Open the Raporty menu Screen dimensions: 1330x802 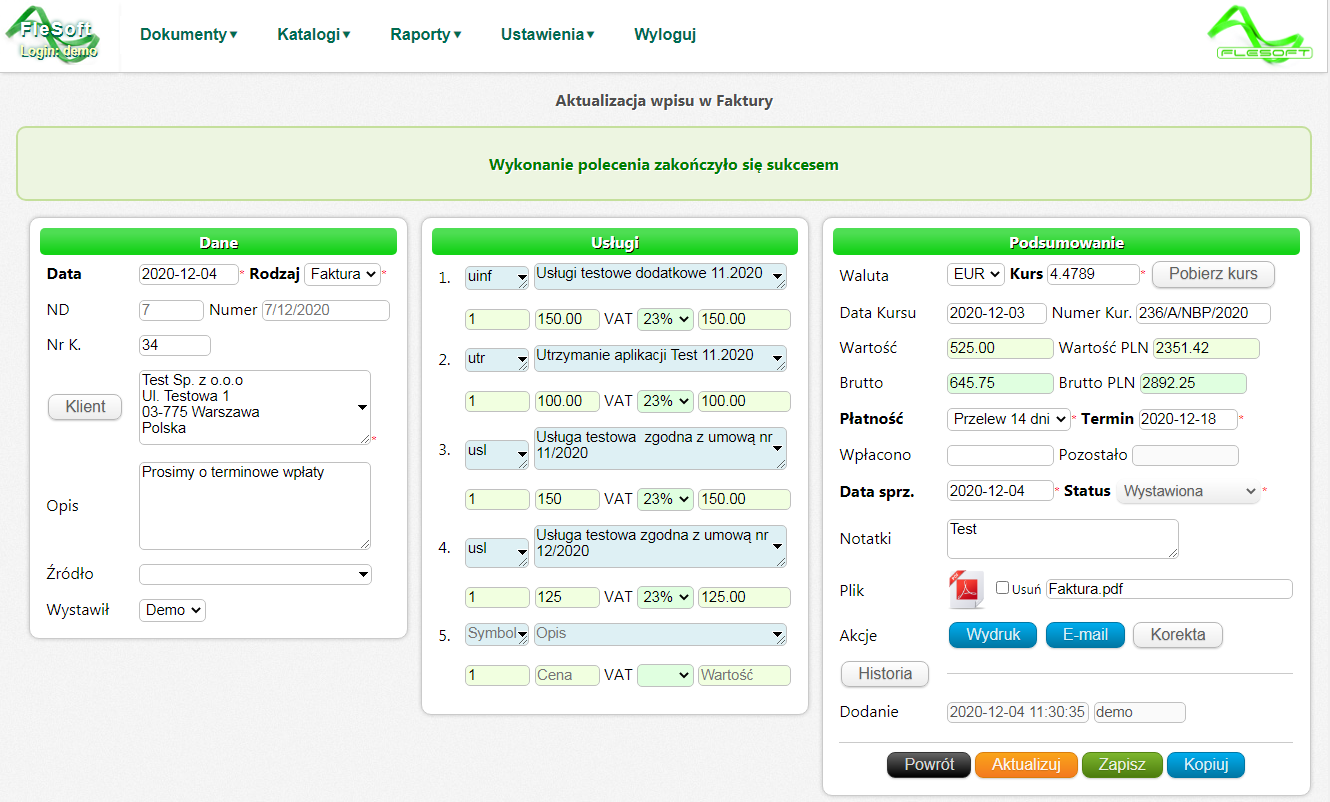pyautogui.click(x=426, y=34)
